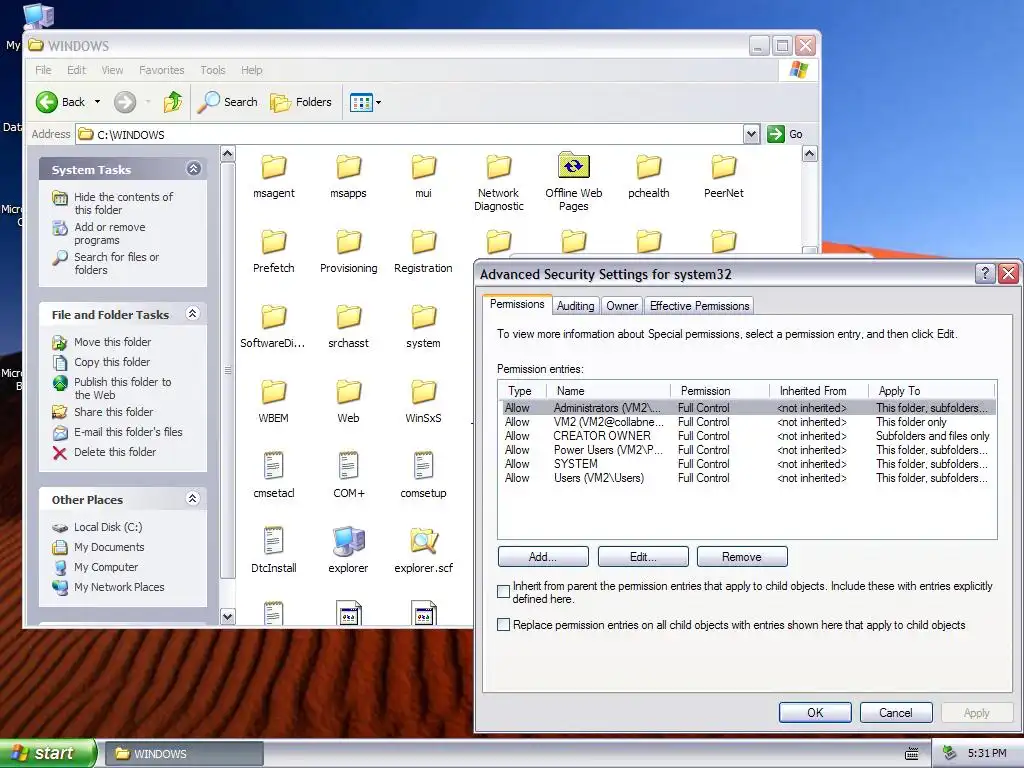Screen dimensions: 1024x768
Task: Click the system tray clock
Action: point(987,754)
